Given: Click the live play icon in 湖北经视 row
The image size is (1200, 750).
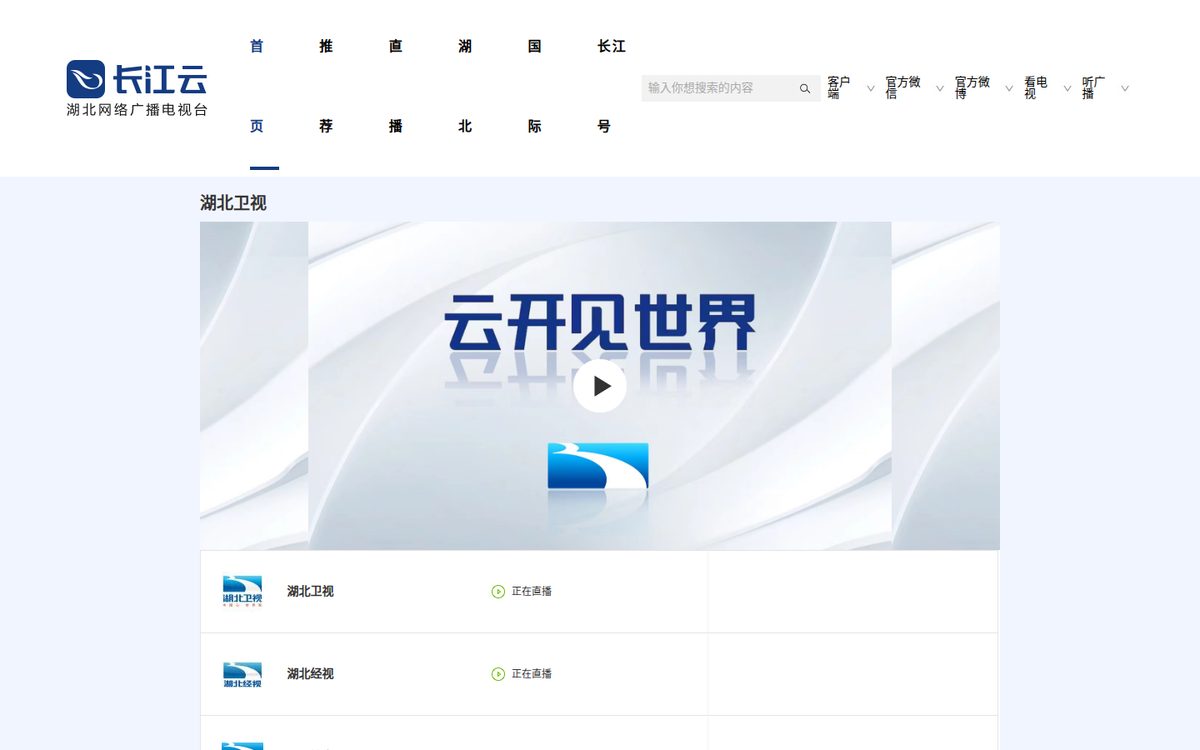Looking at the screenshot, I should [498, 674].
